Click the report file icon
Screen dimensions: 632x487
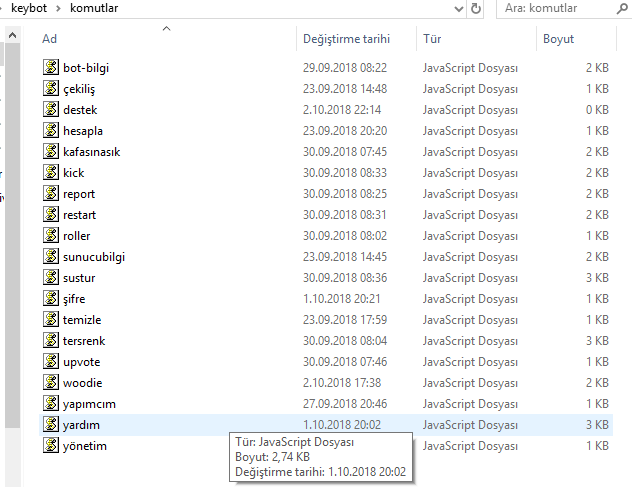tap(51, 193)
